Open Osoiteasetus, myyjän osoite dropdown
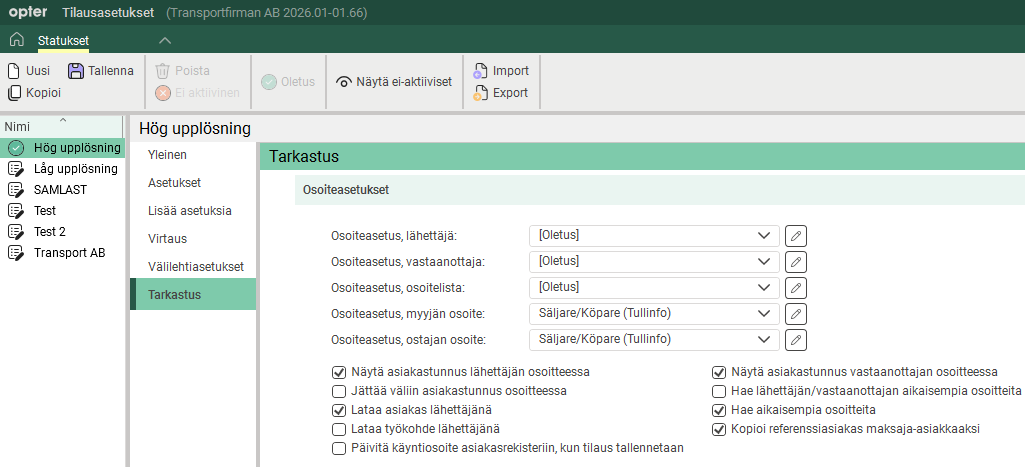 (x=764, y=314)
